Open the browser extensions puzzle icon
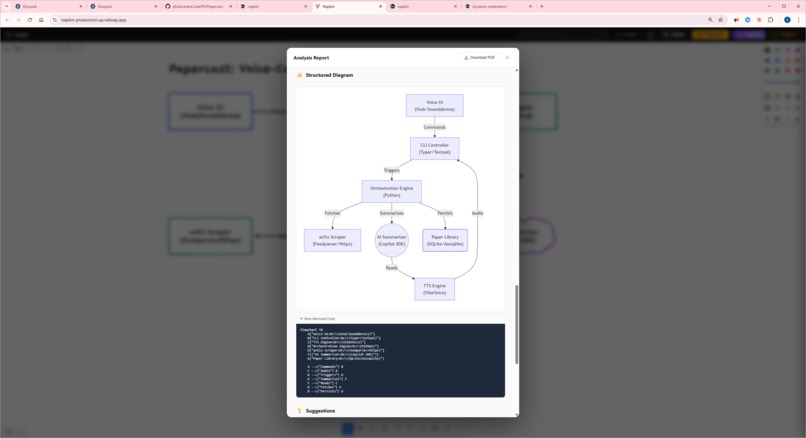The height and width of the screenshot is (438, 806). tap(771, 20)
